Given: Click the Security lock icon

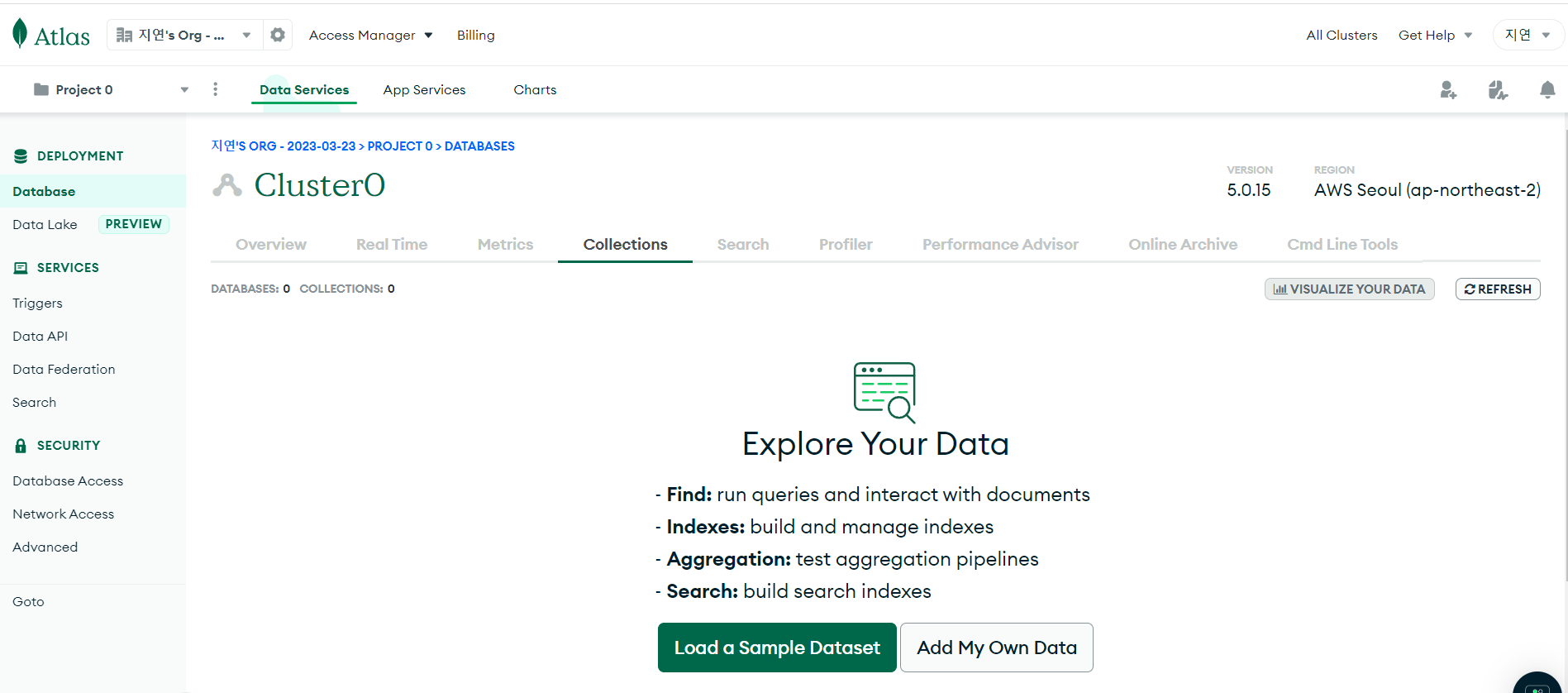Looking at the screenshot, I should (x=21, y=446).
